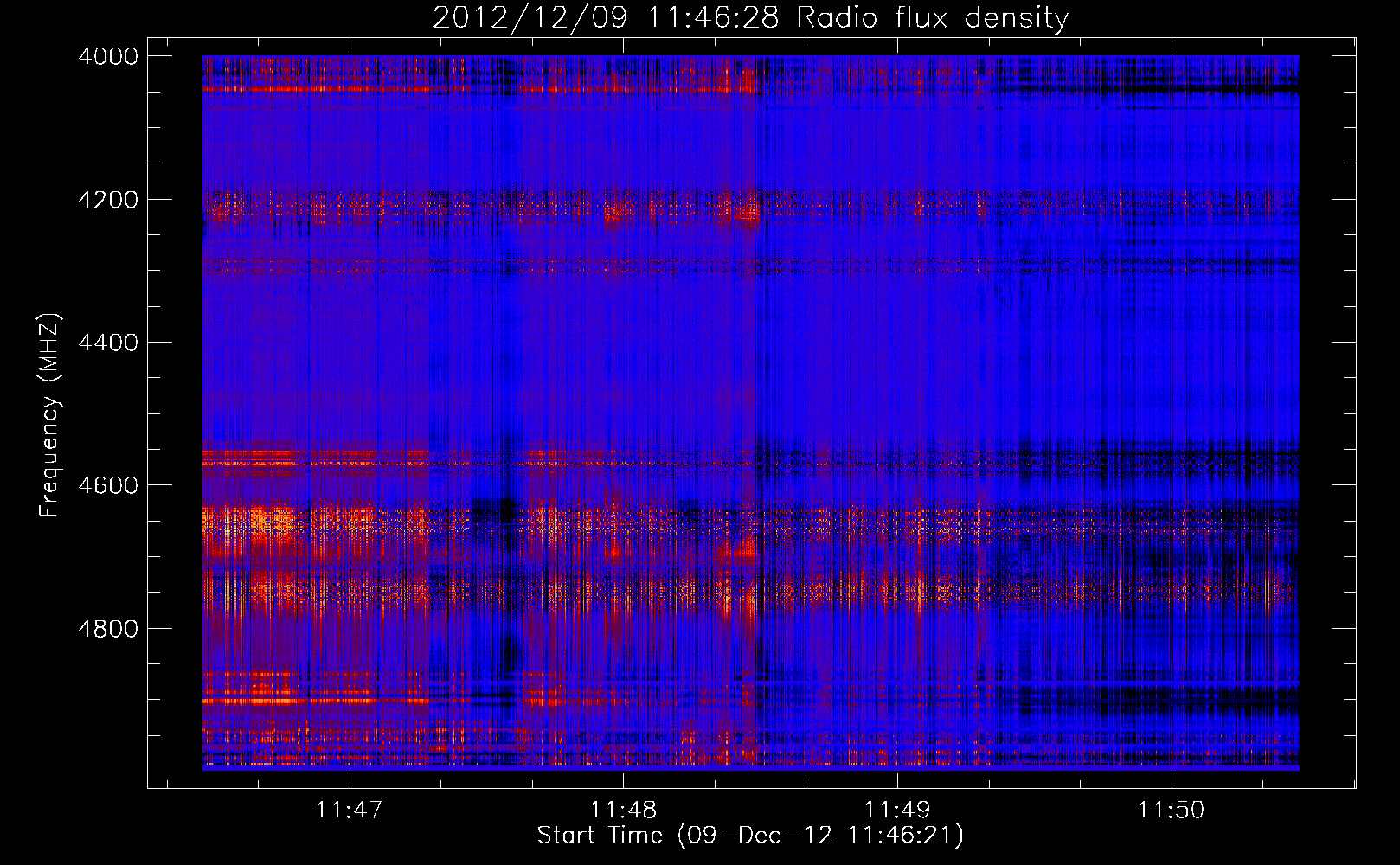Click the 11:47 time axis label
The width and height of the screenshot is (1400, 865).
(x=349, y=810)
